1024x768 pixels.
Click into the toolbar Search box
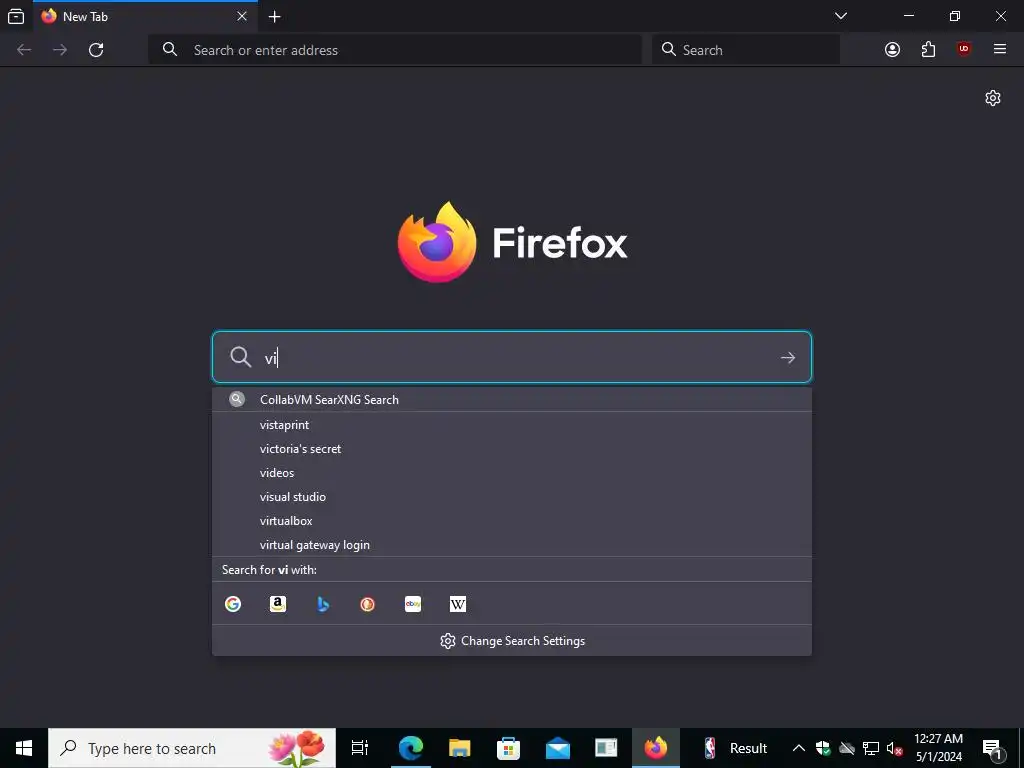tap(746, 50)
